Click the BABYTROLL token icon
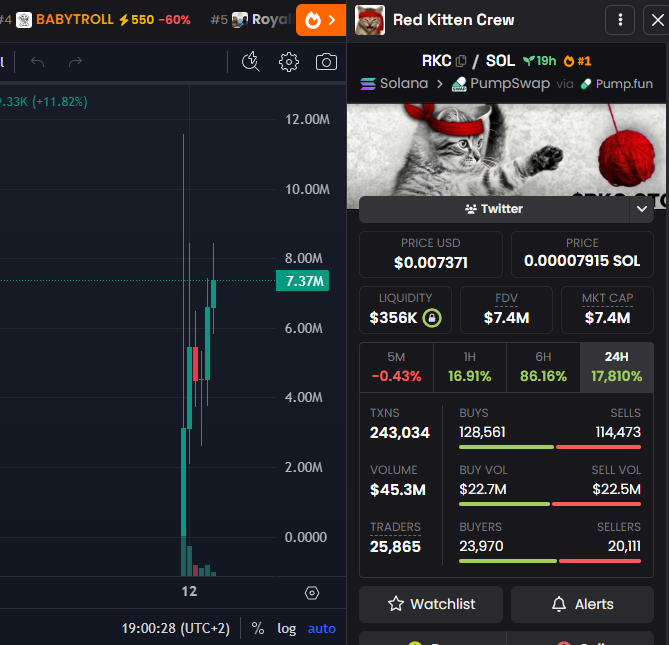 tap(24, 20)
